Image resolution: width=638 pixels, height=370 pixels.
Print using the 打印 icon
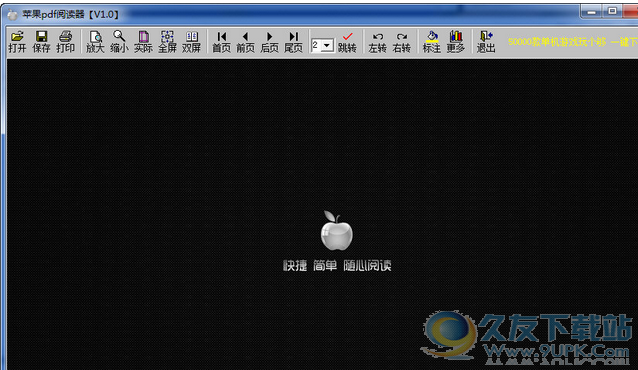(65, 42)
